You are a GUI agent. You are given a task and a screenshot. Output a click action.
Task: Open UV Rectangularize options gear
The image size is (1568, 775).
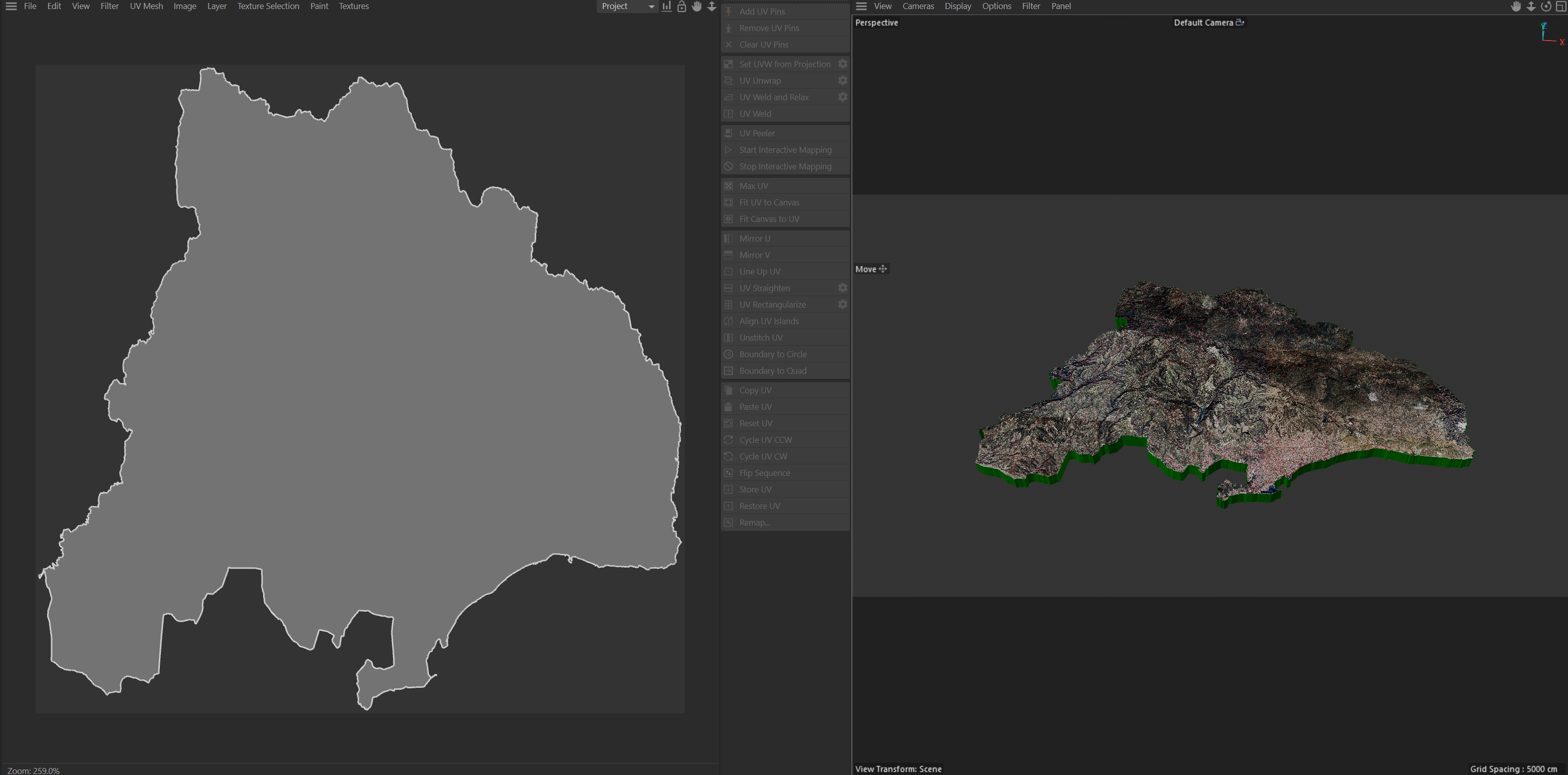pyautogui.click(x=842, y=304)
